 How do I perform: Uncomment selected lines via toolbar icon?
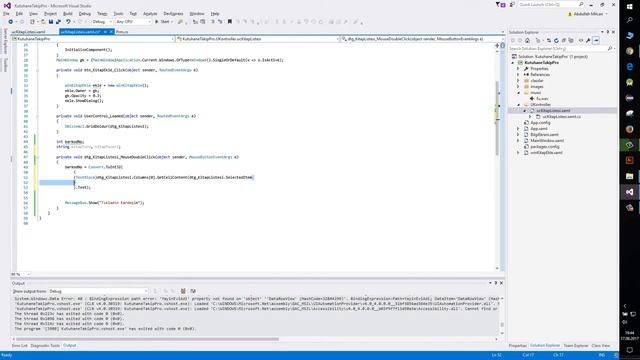[220, 22]
